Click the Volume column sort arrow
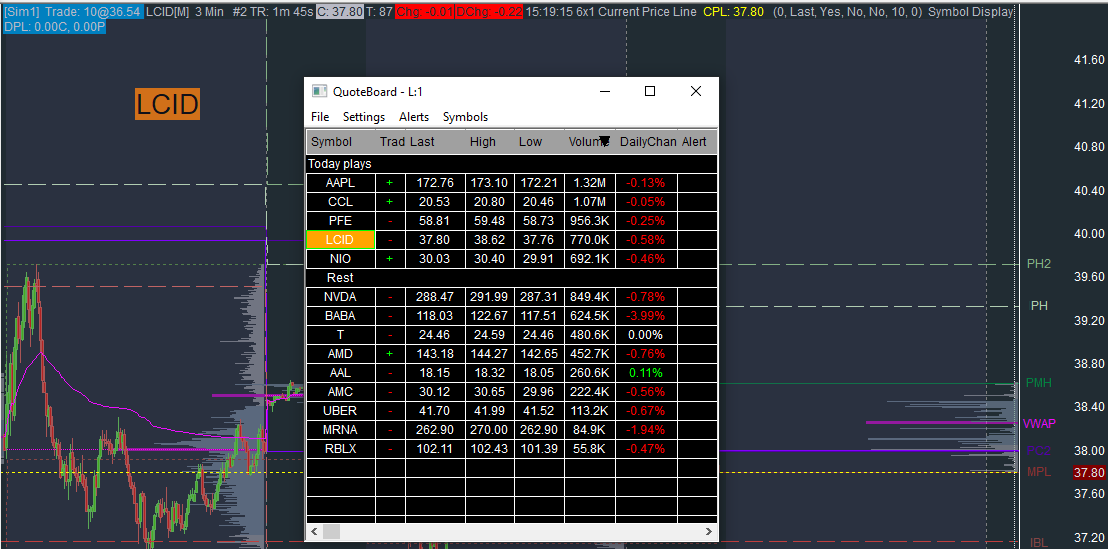This screenshot has width=1108, height=549. tap(605, 141)
